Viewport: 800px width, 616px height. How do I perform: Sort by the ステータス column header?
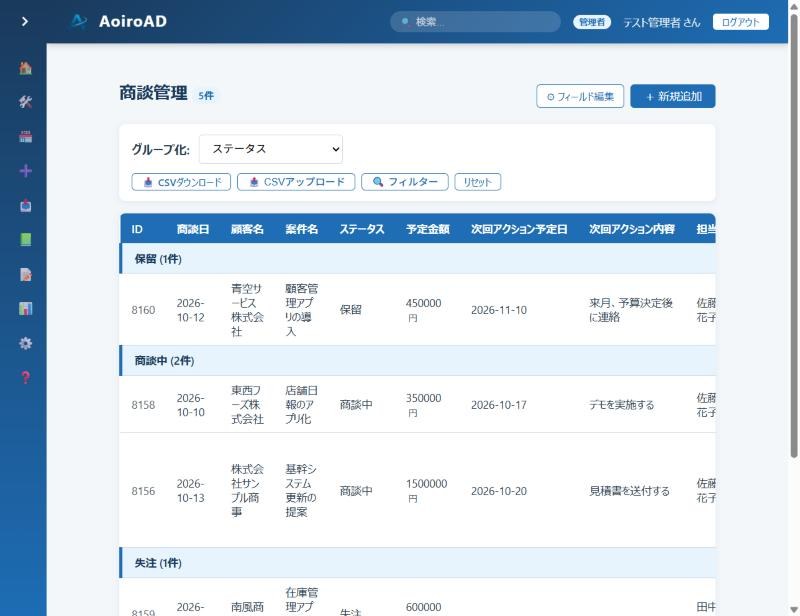pyautogui.click(x=362, y=229)
